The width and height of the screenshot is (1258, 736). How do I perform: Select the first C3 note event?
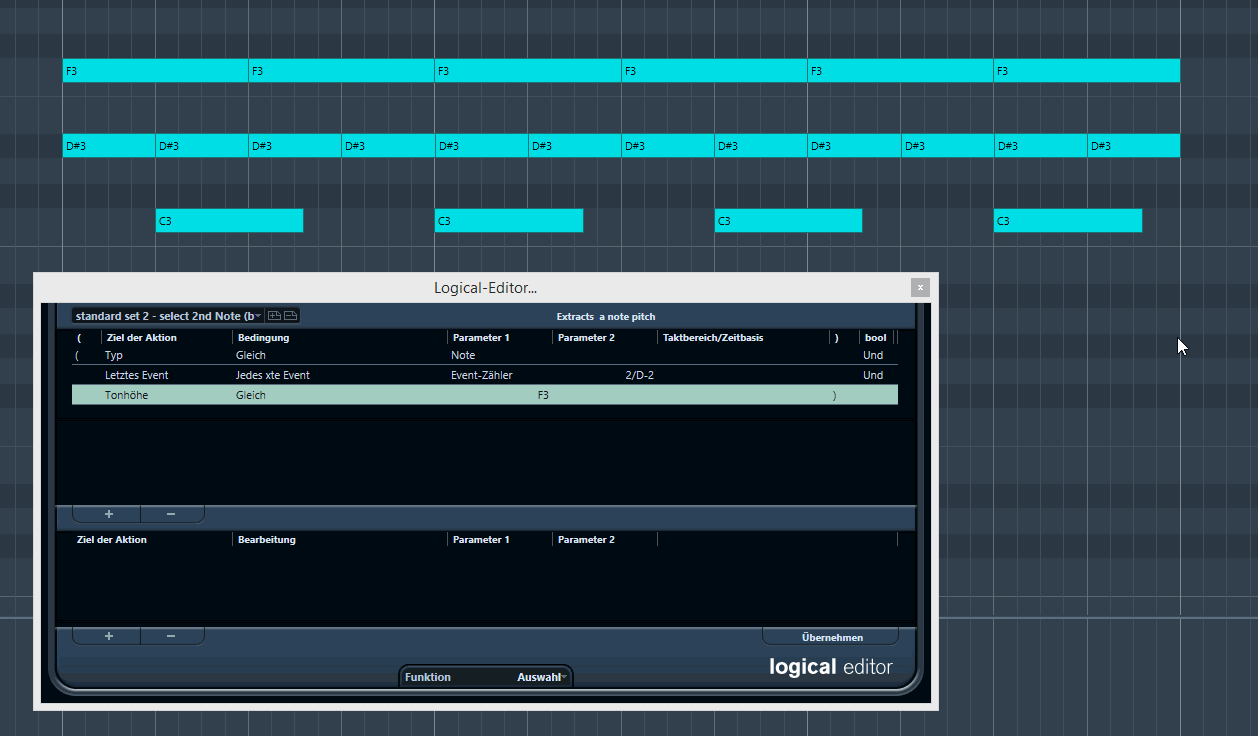pos(229,221)
